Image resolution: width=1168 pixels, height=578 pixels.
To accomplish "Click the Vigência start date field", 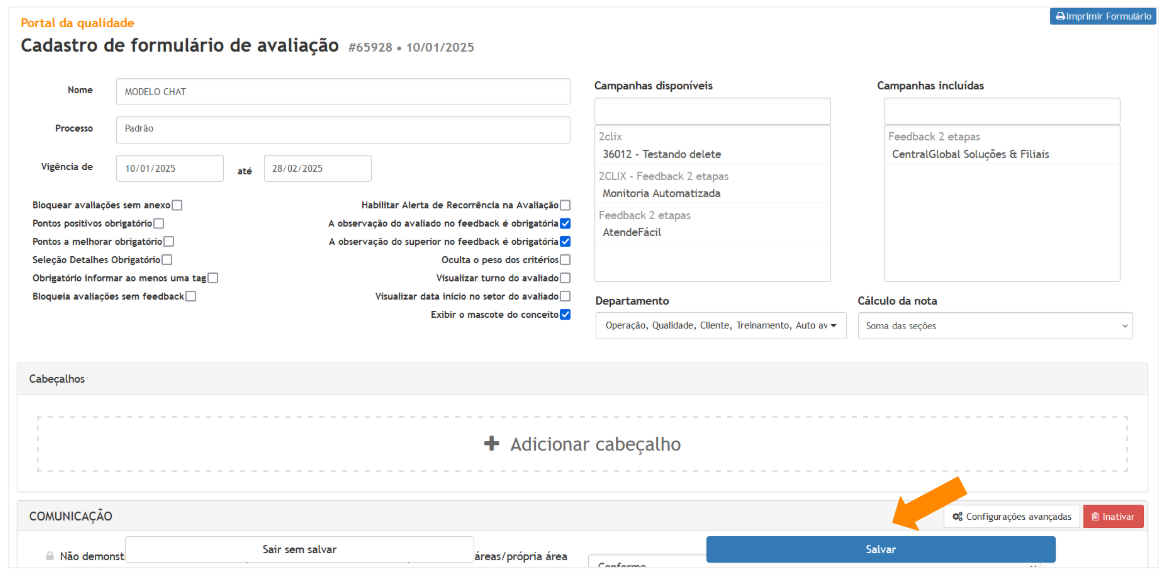I will pos(170,169).
